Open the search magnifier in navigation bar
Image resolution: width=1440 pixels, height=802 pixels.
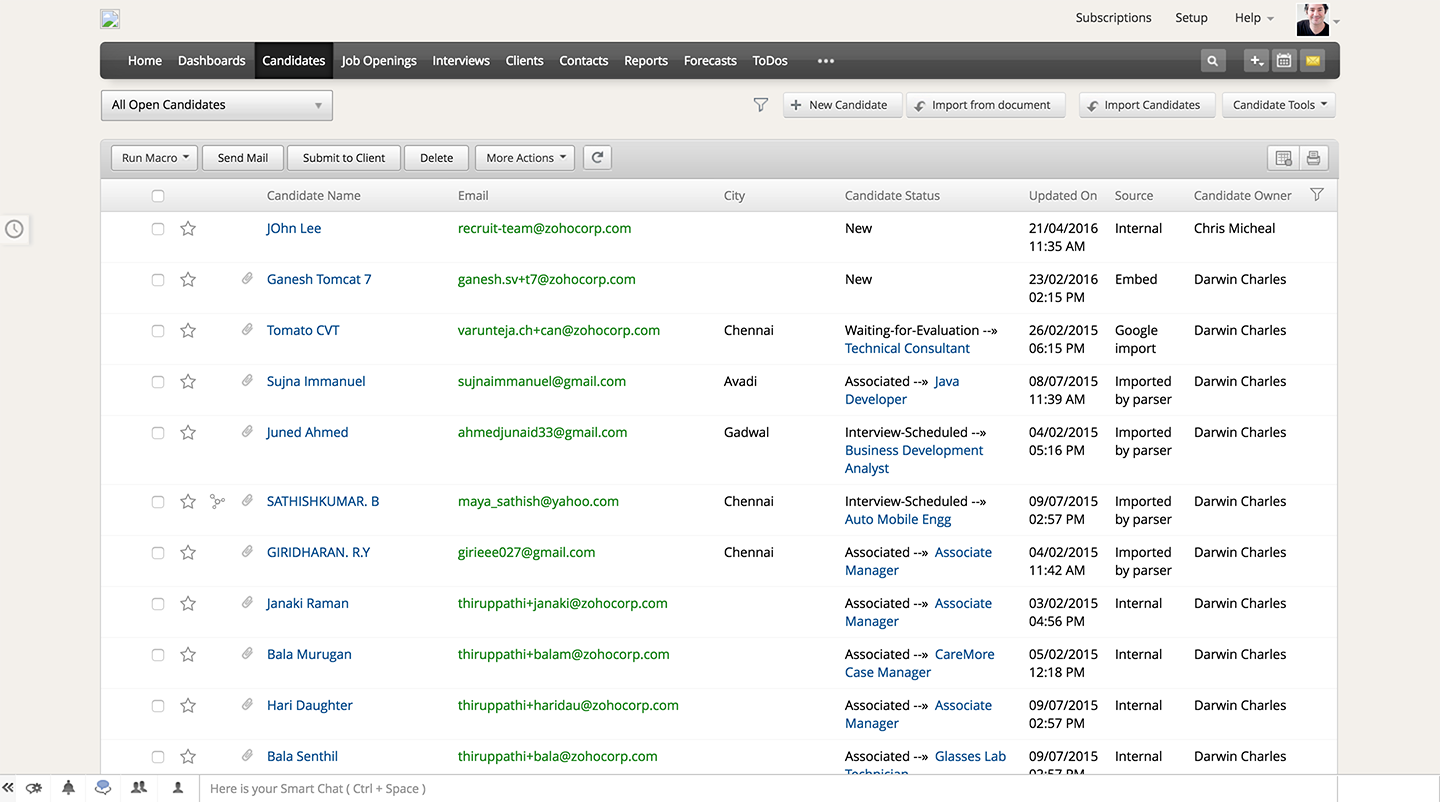tap(1212, 61)
